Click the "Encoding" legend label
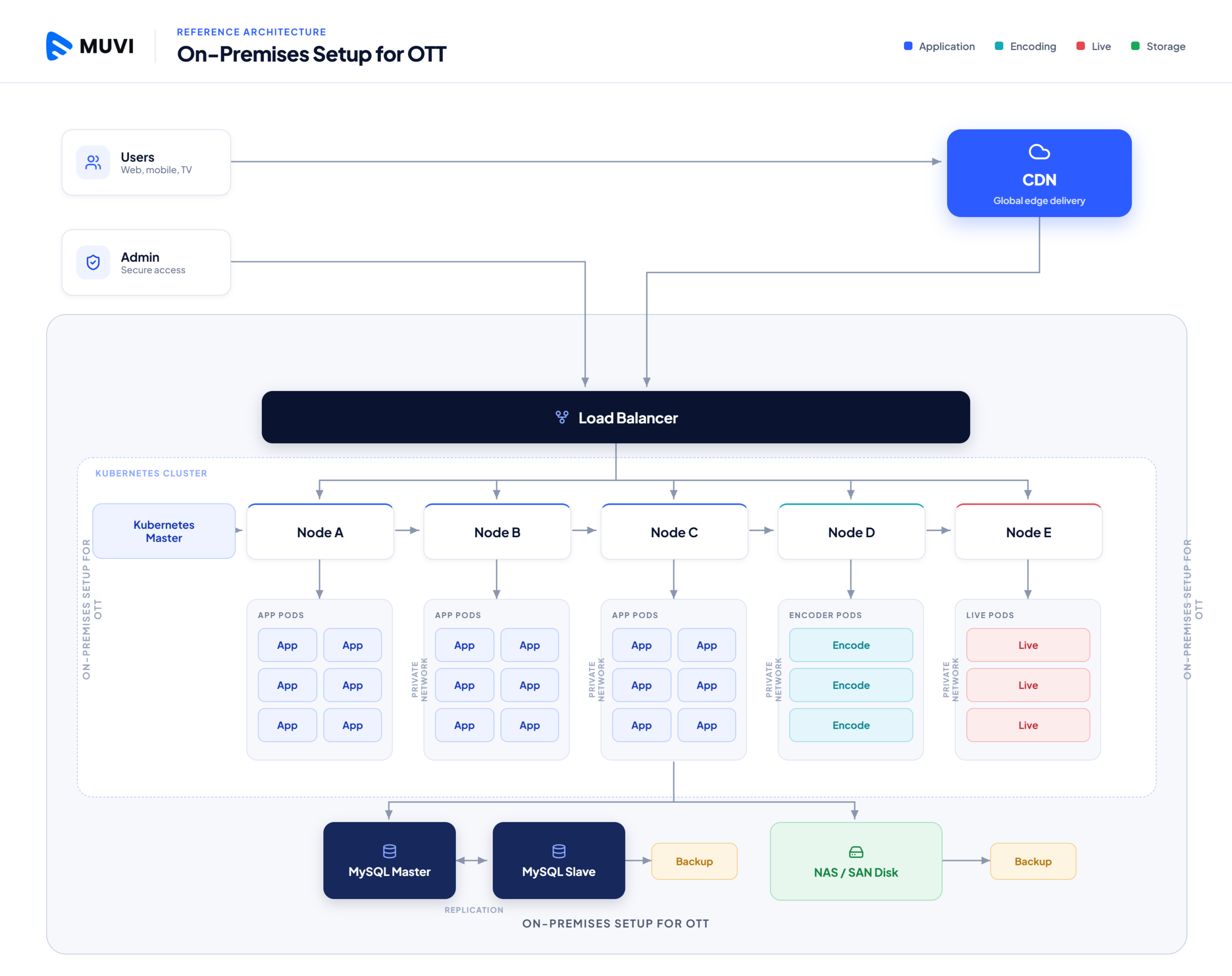 [1033, 46]
